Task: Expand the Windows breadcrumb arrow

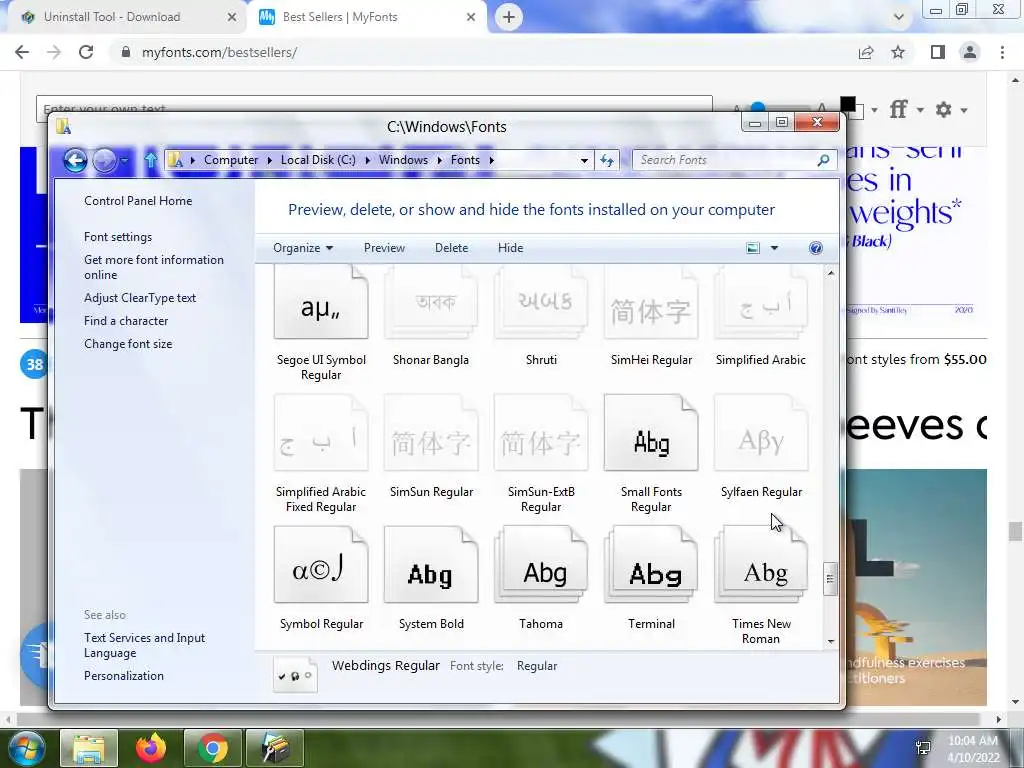Action: (x=439, y=160)
